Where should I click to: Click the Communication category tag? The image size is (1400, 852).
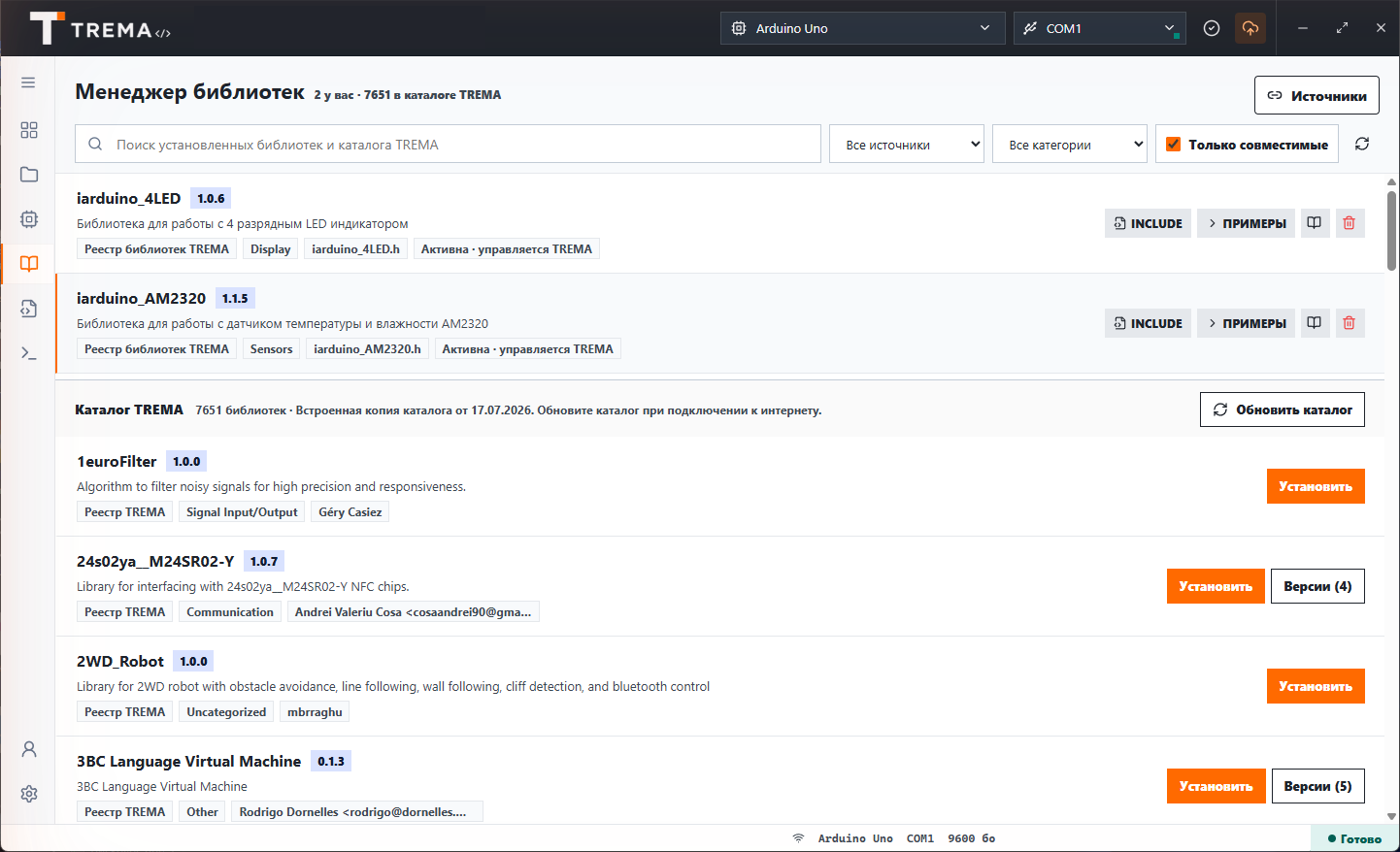230,612
